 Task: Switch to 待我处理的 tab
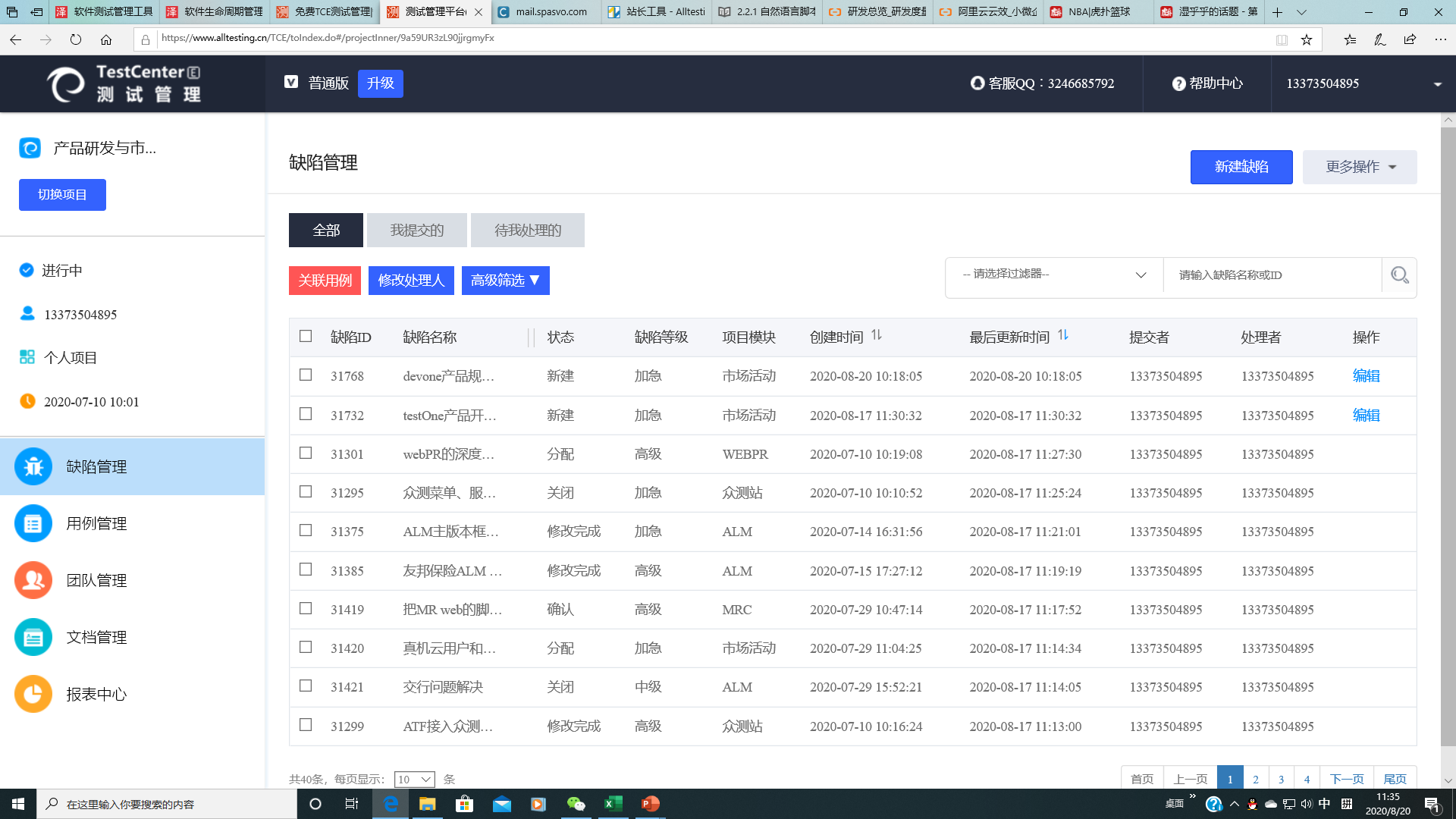527,230
